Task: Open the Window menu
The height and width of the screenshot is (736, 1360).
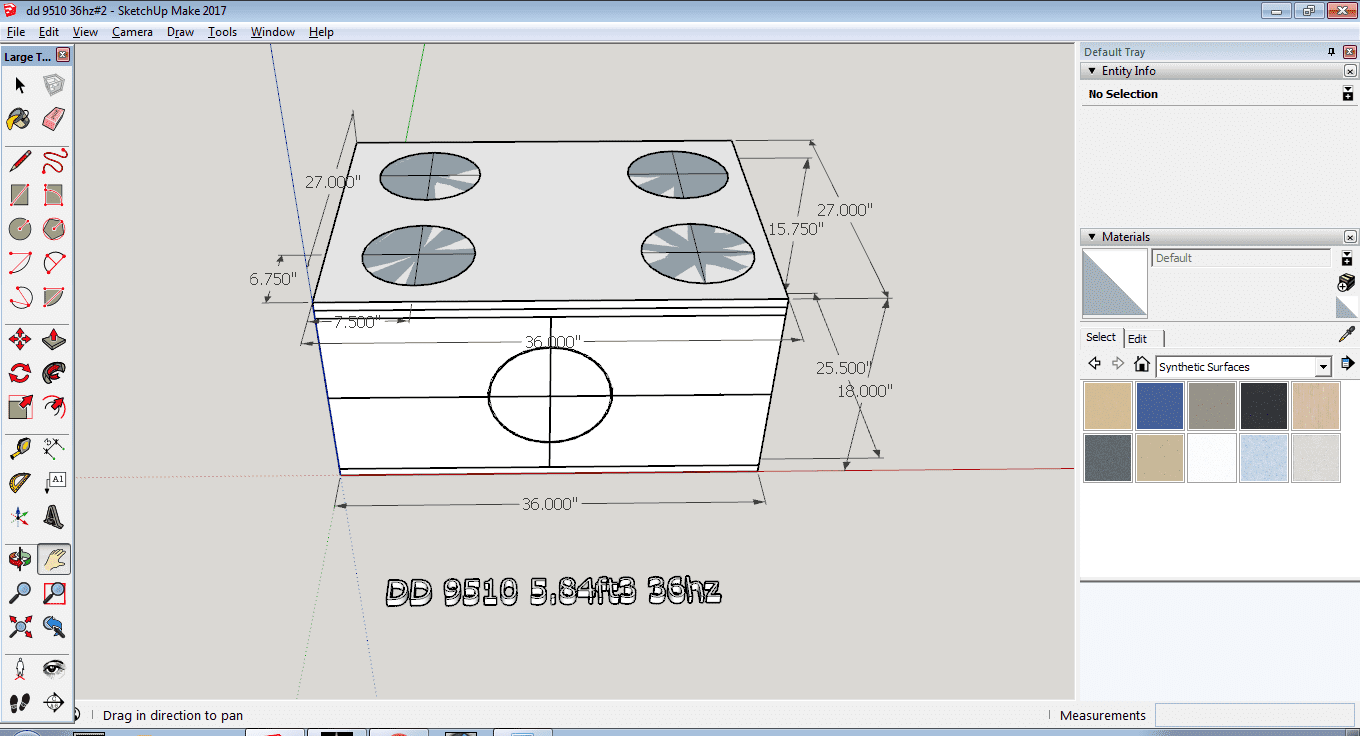Action: pos(272,32)
